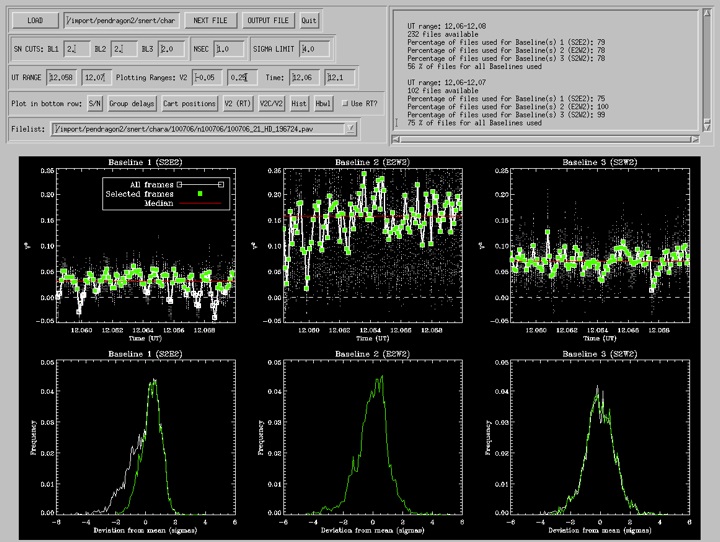Click the "56 % of files for all Baselines used" line

(x=474, y=67)
